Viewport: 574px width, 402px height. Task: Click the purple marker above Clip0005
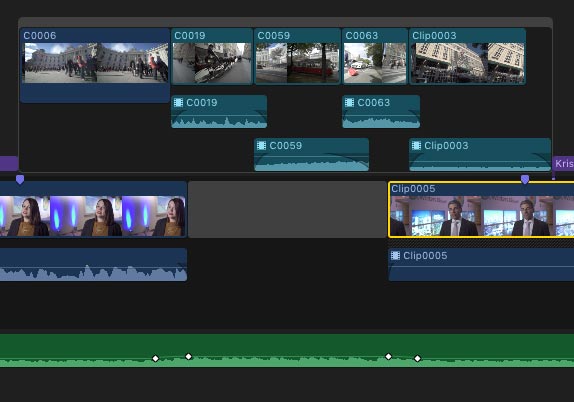click(x=525, y=179)
